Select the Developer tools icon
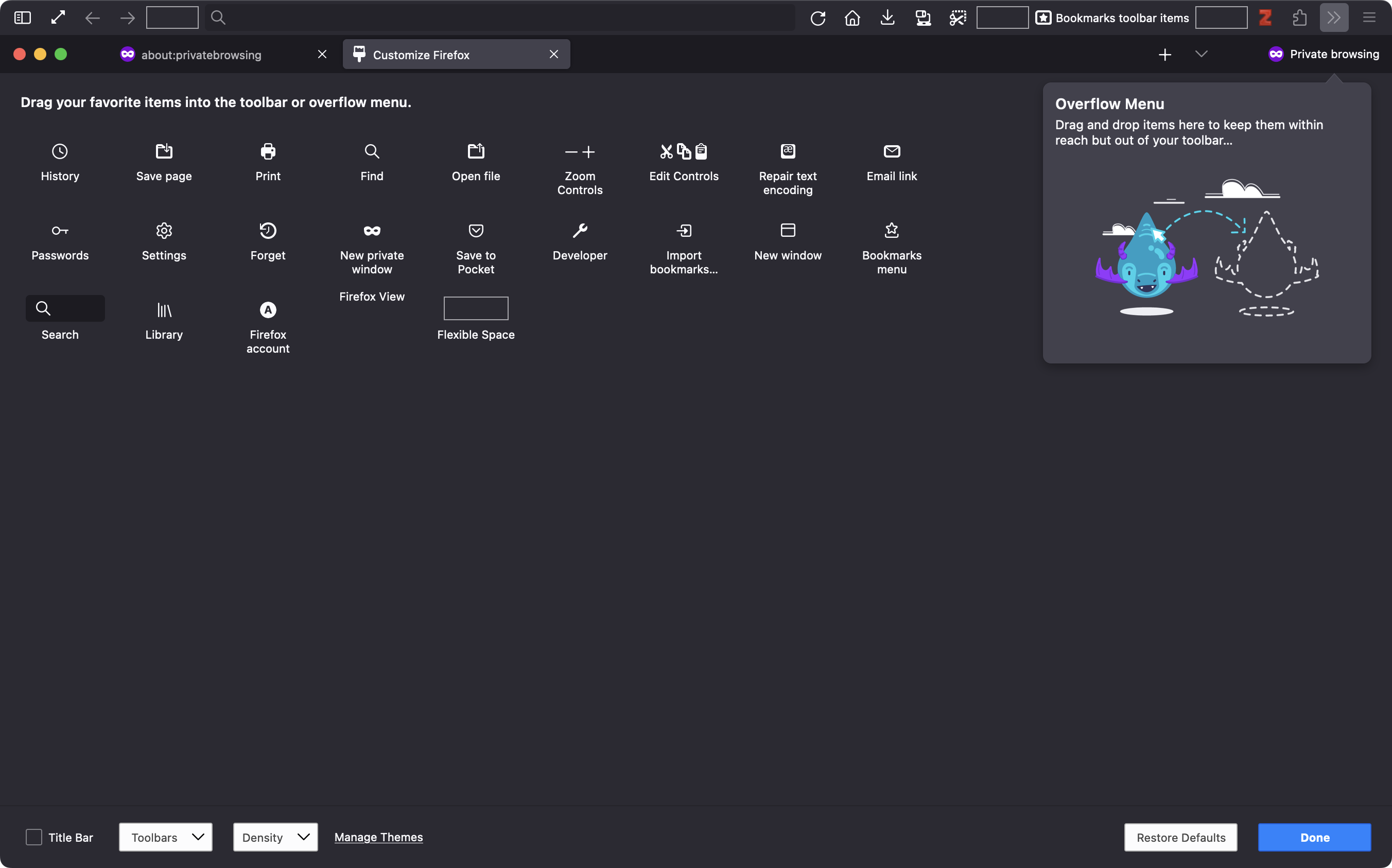The width and height of the screenshot is (1392, 868). pos(580,230)
